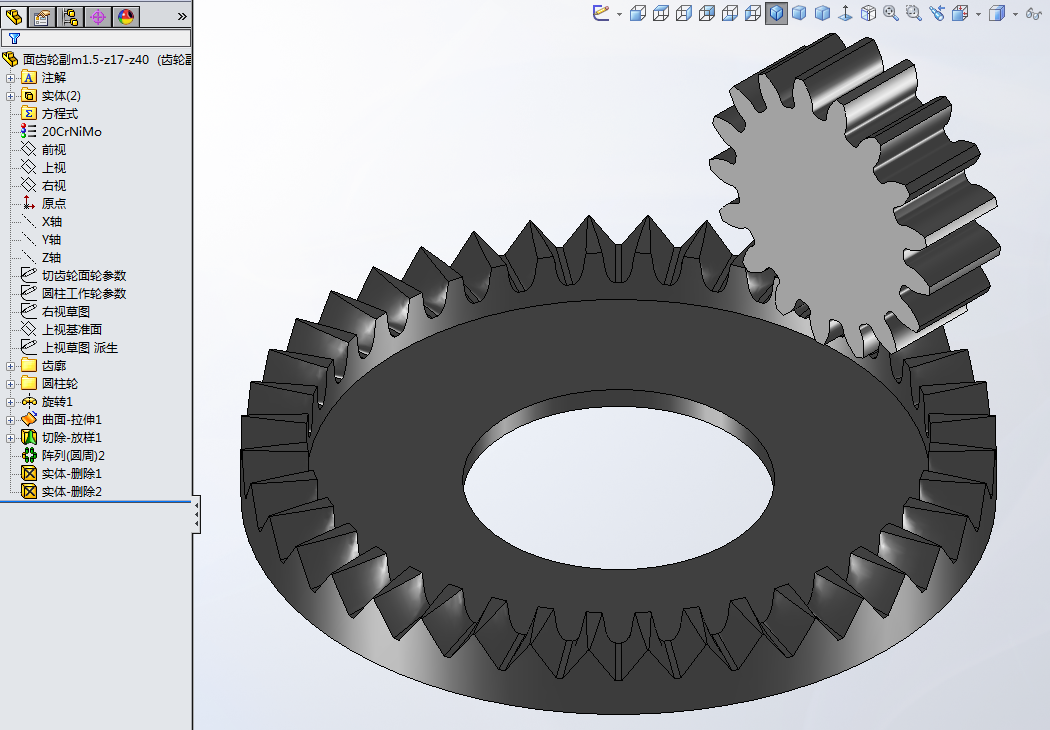1050x730 pixels.
Task: Click the Section View cube icon
Action: click(x=960, y=13)
